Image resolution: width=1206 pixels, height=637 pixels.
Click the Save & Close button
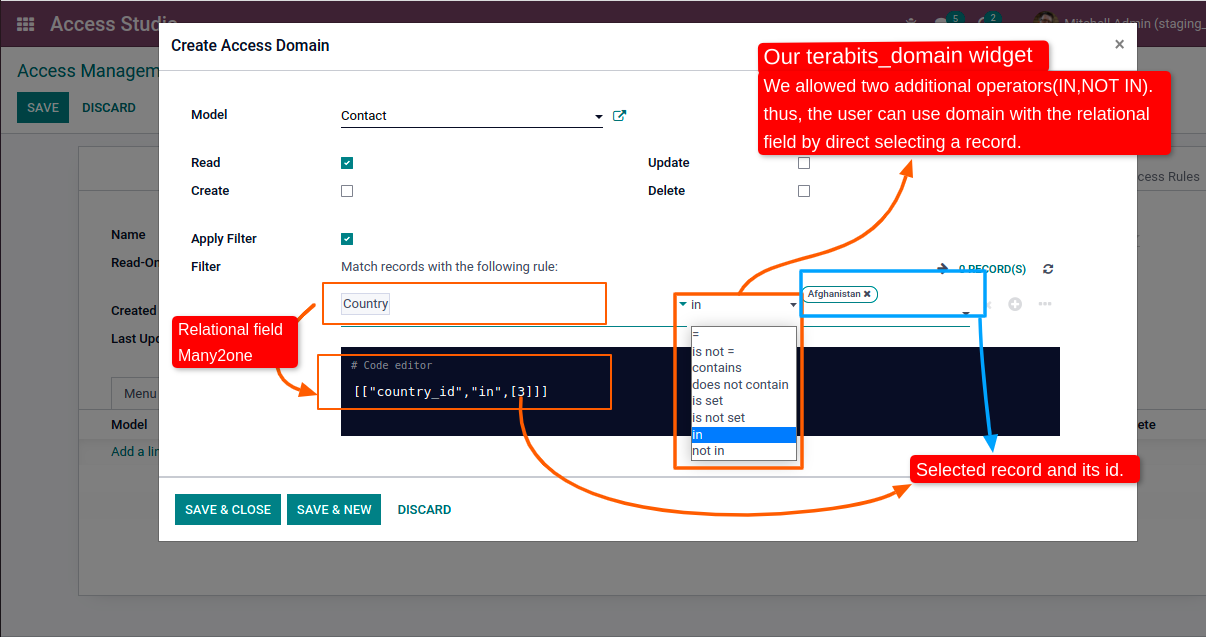coord(228,510)
